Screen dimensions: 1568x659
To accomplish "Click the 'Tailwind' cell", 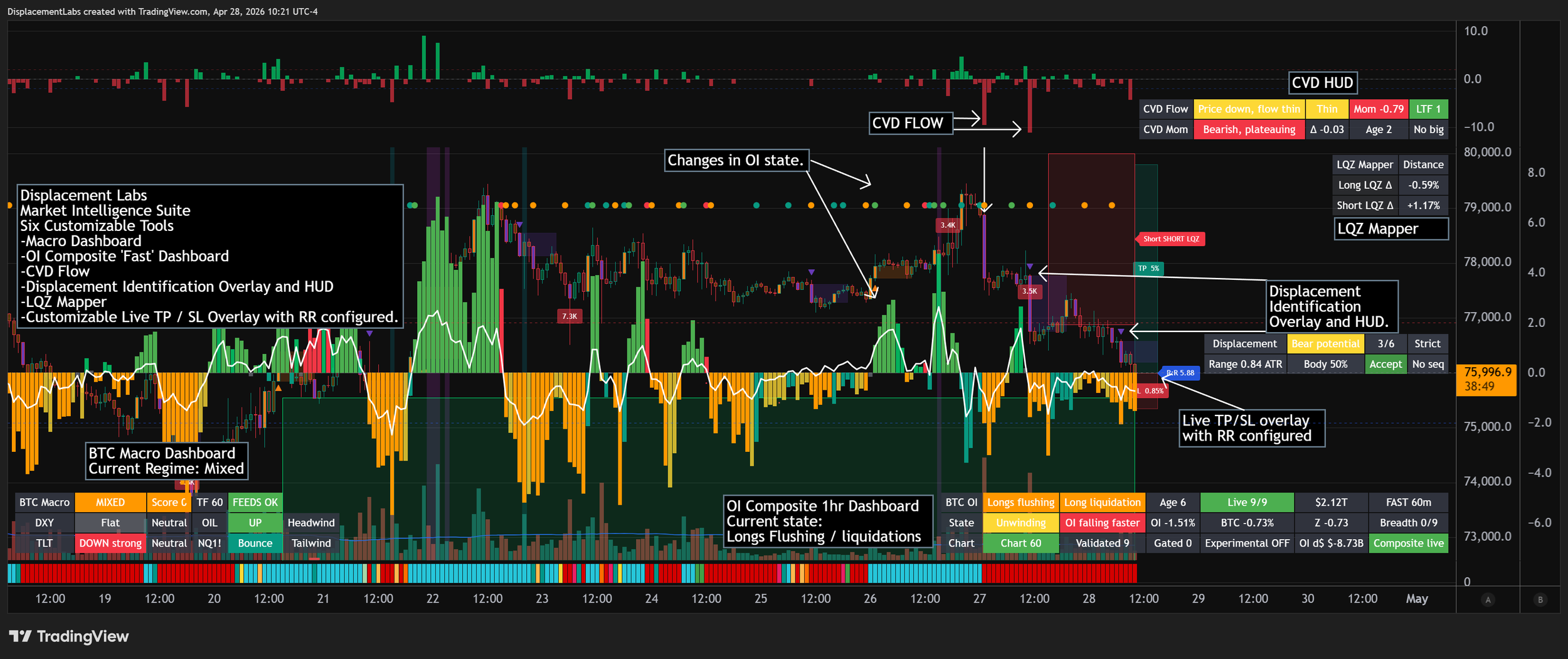I will click(311, 543).
